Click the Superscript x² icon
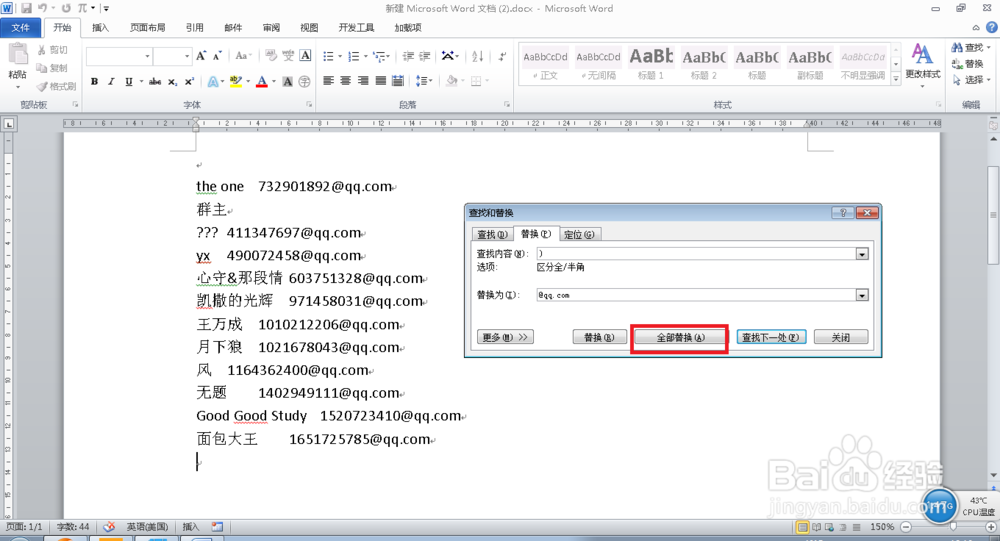The height and width of the screenshot is (541, 1000). [x=189, y=82]
